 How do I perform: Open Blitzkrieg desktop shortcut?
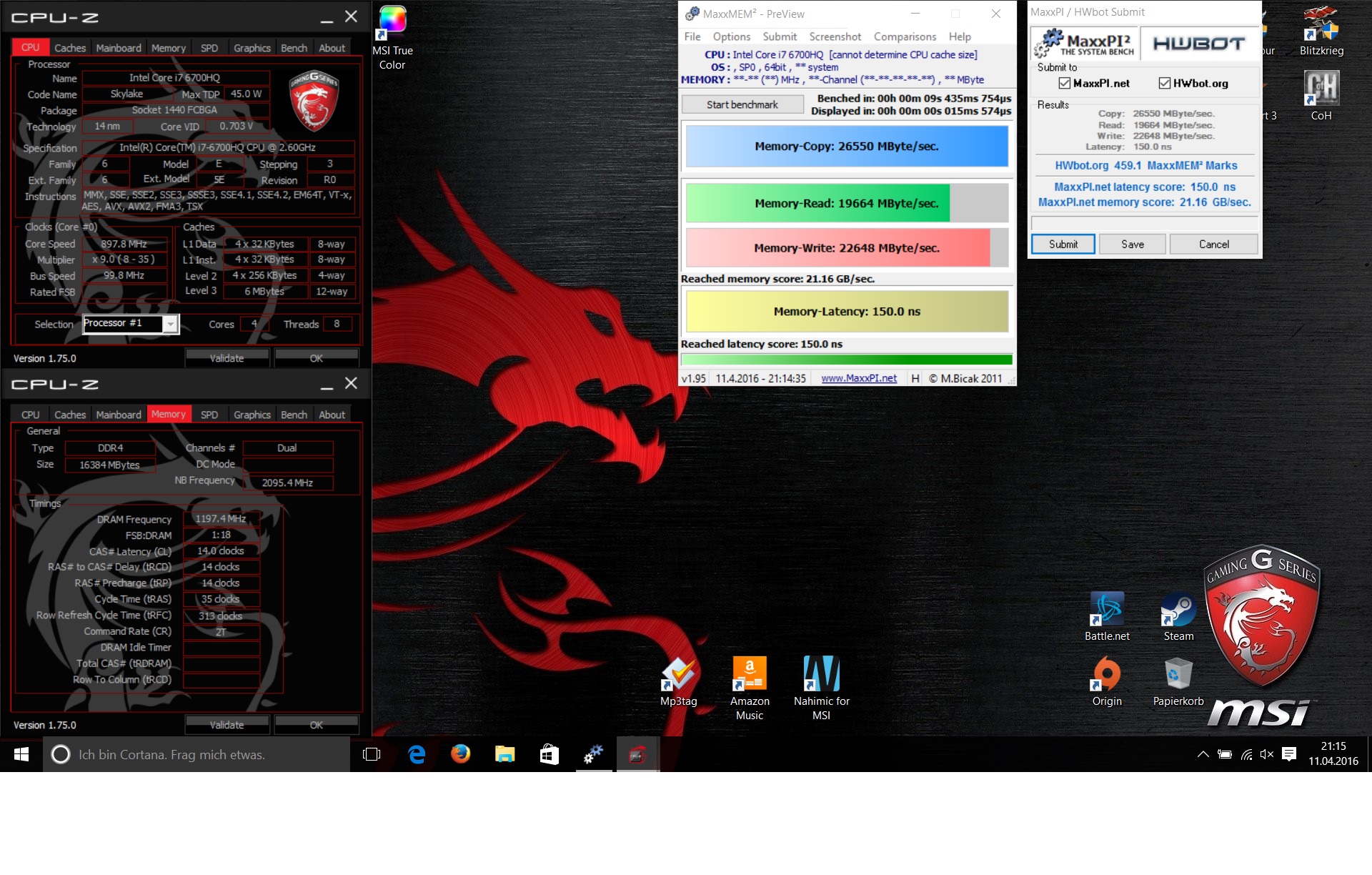click(1321, 31)
